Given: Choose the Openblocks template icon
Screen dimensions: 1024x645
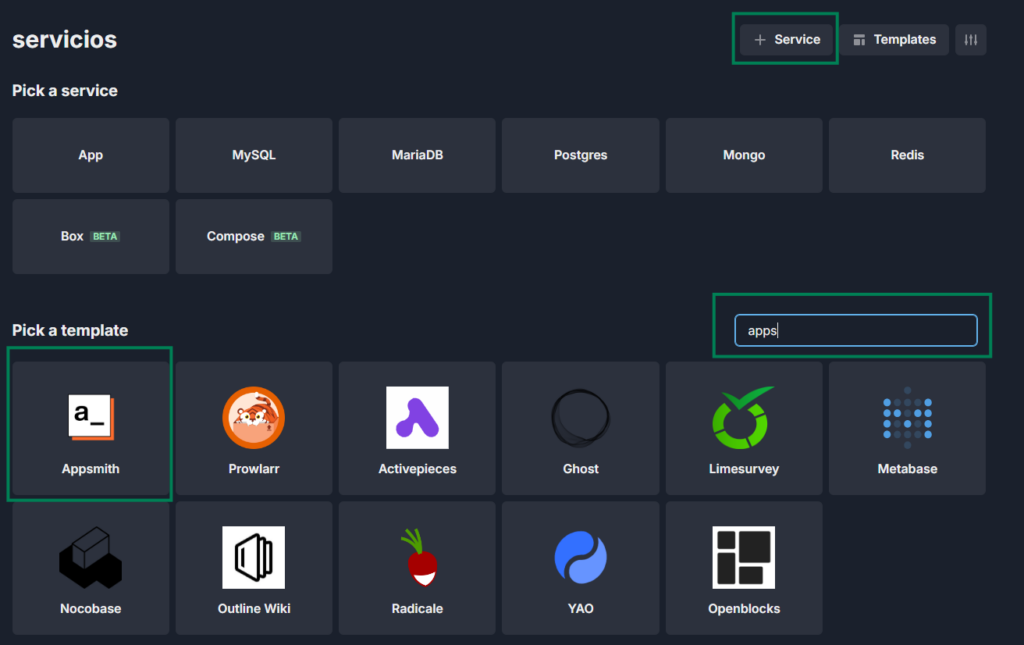Looking at the screenshot, I should pos(743,557).
